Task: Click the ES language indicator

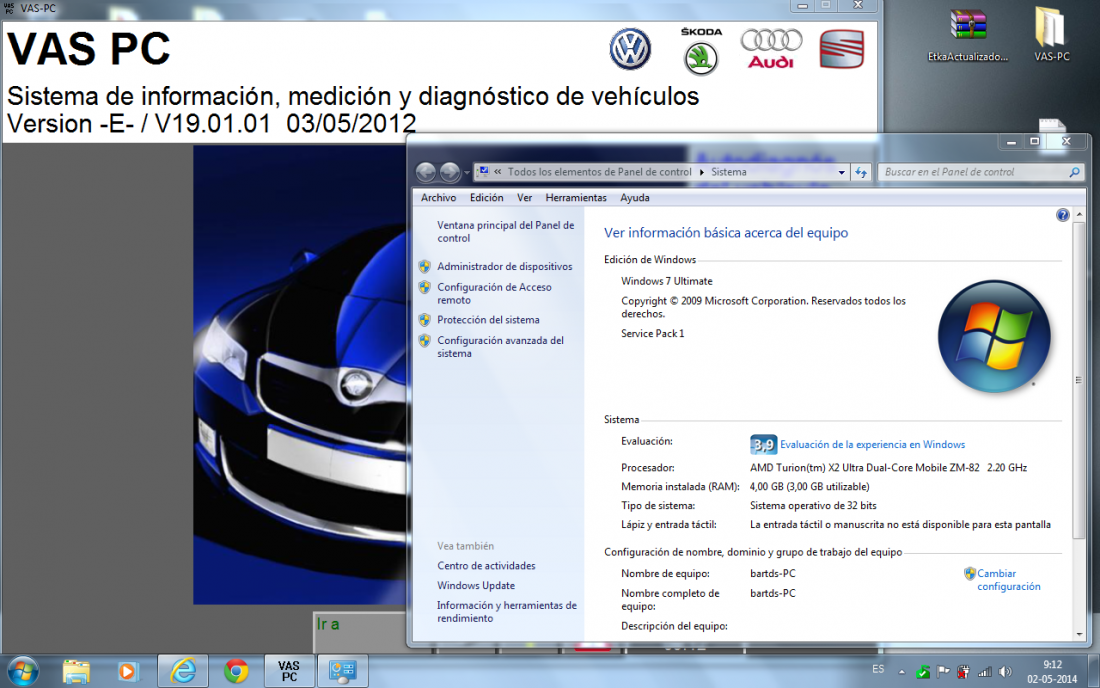Action: 878,670
